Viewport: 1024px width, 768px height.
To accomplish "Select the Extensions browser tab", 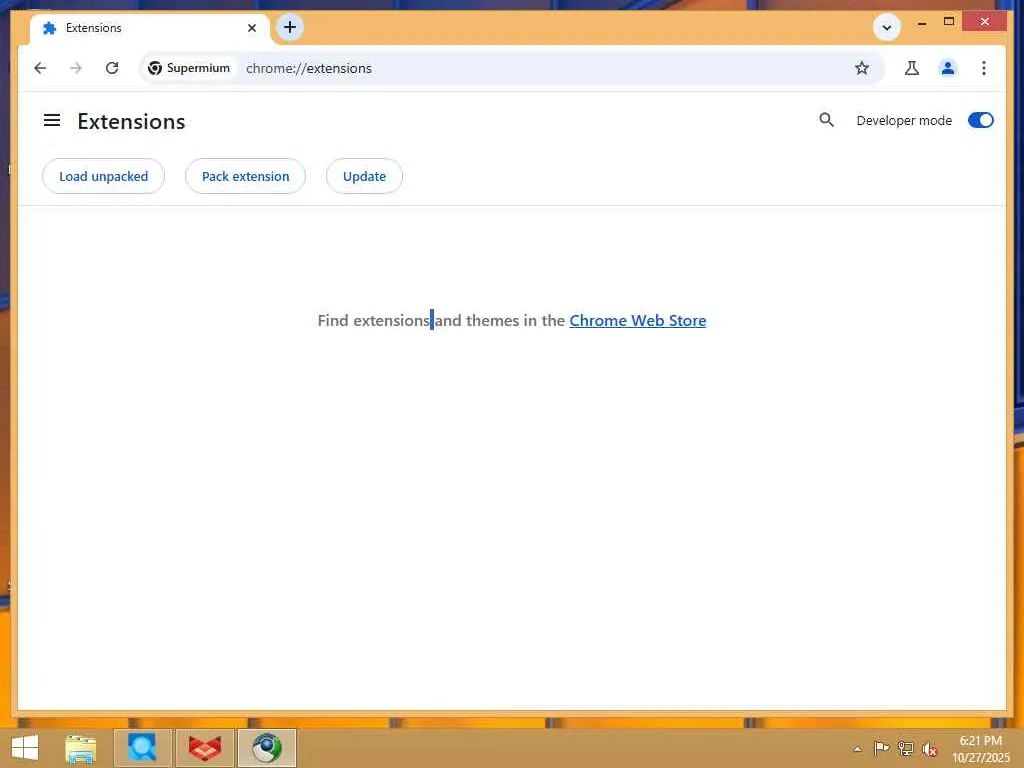I will 149,28.
